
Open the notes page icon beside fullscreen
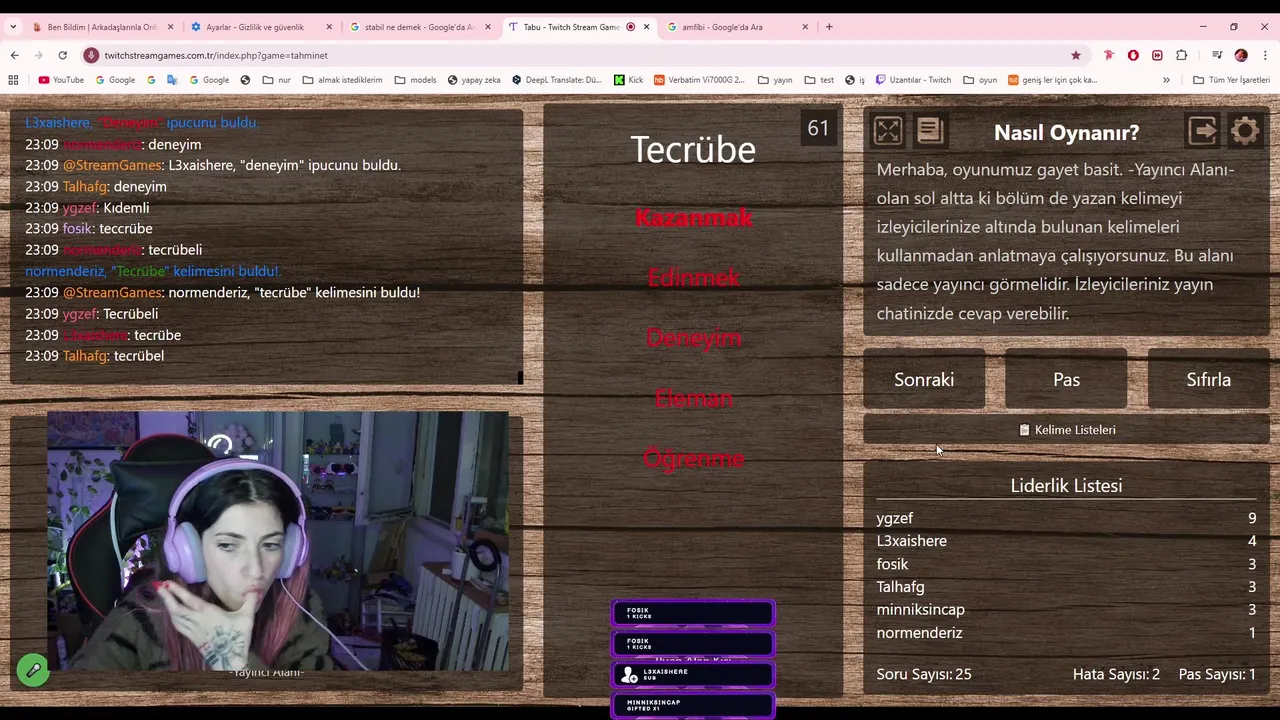pyautogui.click(x=929, y=131)
